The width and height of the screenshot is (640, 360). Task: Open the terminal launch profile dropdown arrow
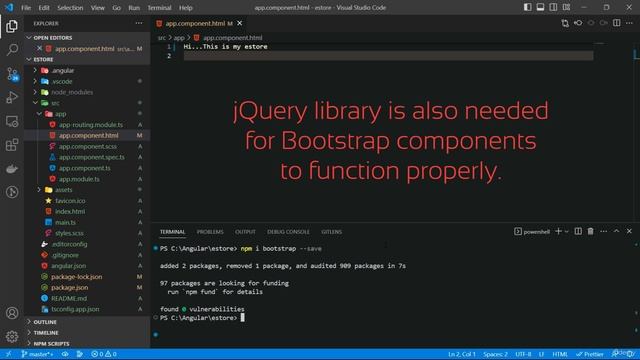(x=567, y=232)
